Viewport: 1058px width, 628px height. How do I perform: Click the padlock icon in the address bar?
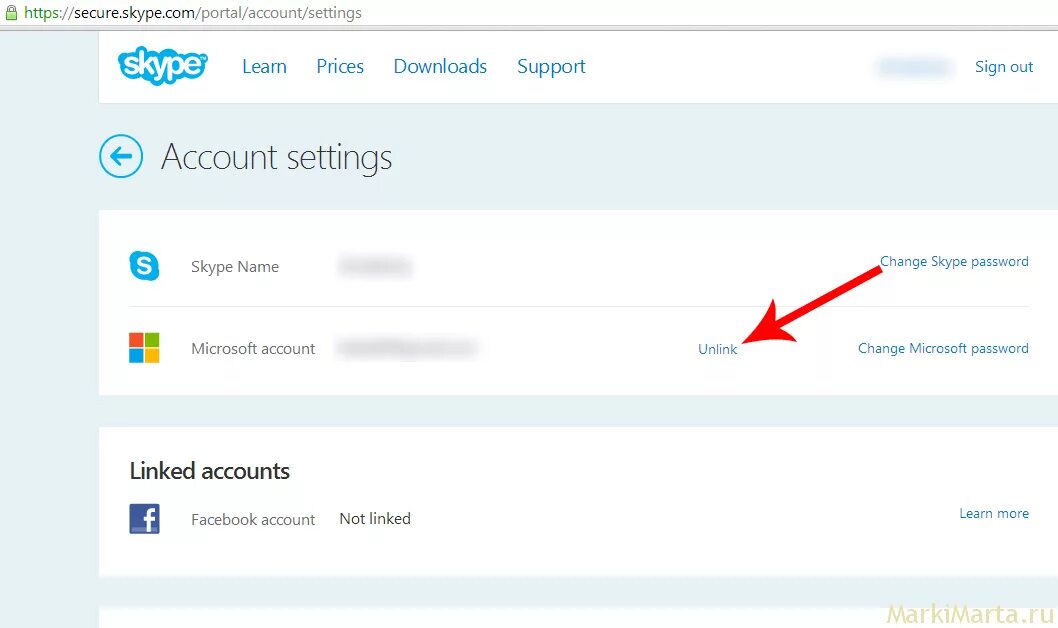[x=11, y=12]
